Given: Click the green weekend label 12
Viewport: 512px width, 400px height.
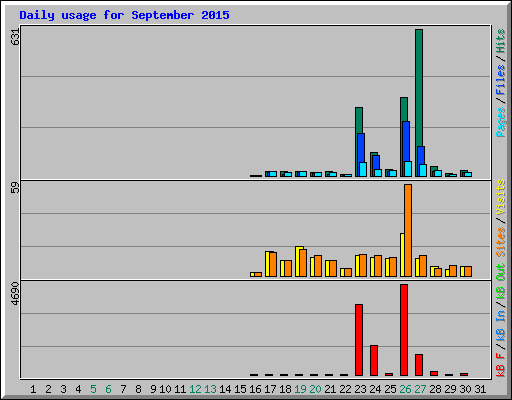Looking at the screenshot, I should (195, 389).
